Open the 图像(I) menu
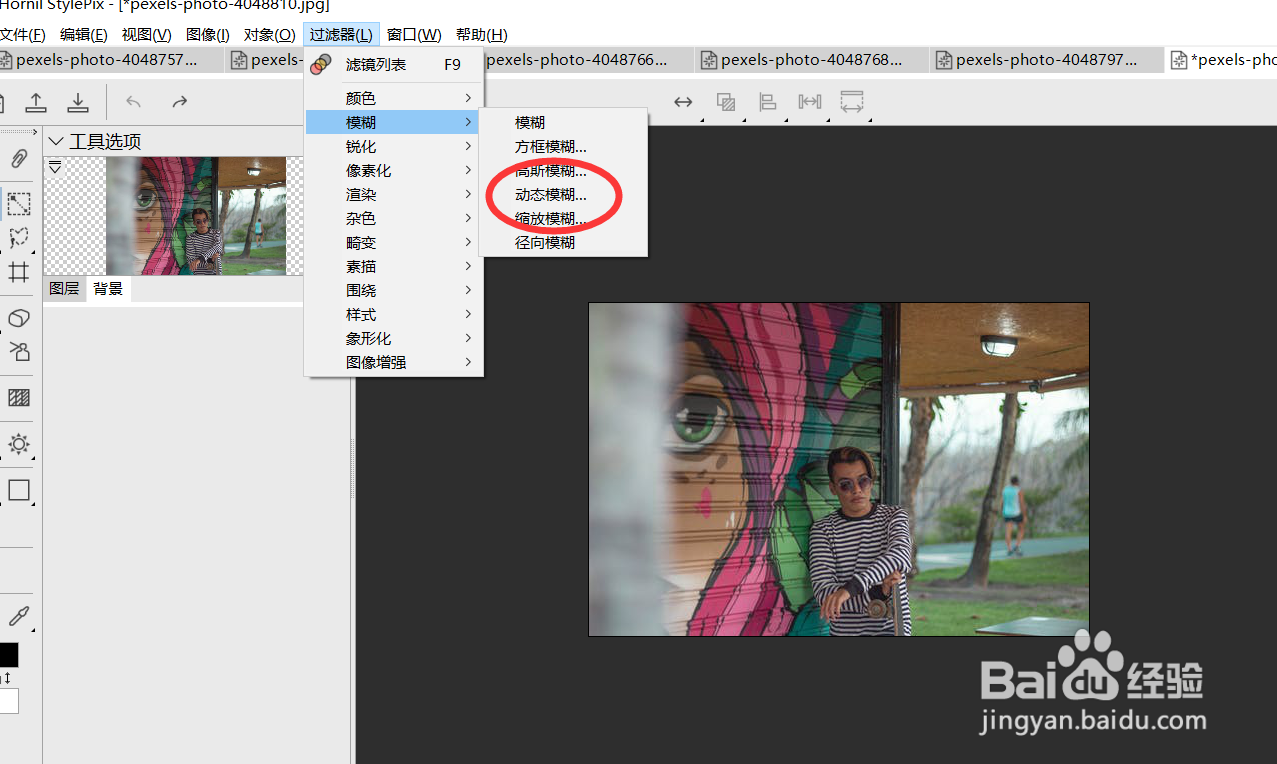Viewport: 1277px width, 764px height. (x=208, y=34)
